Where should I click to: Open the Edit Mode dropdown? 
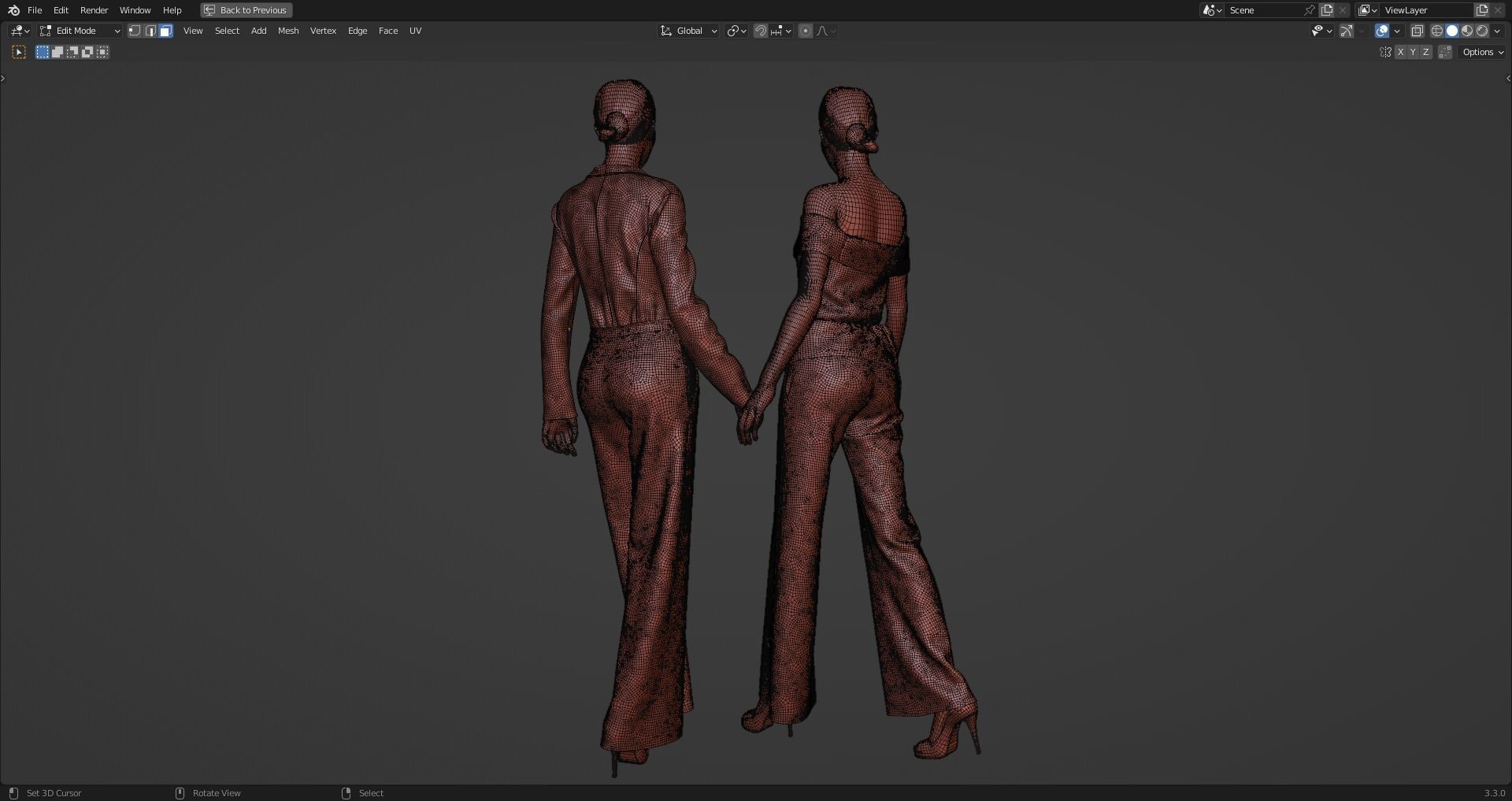(80, 31)
